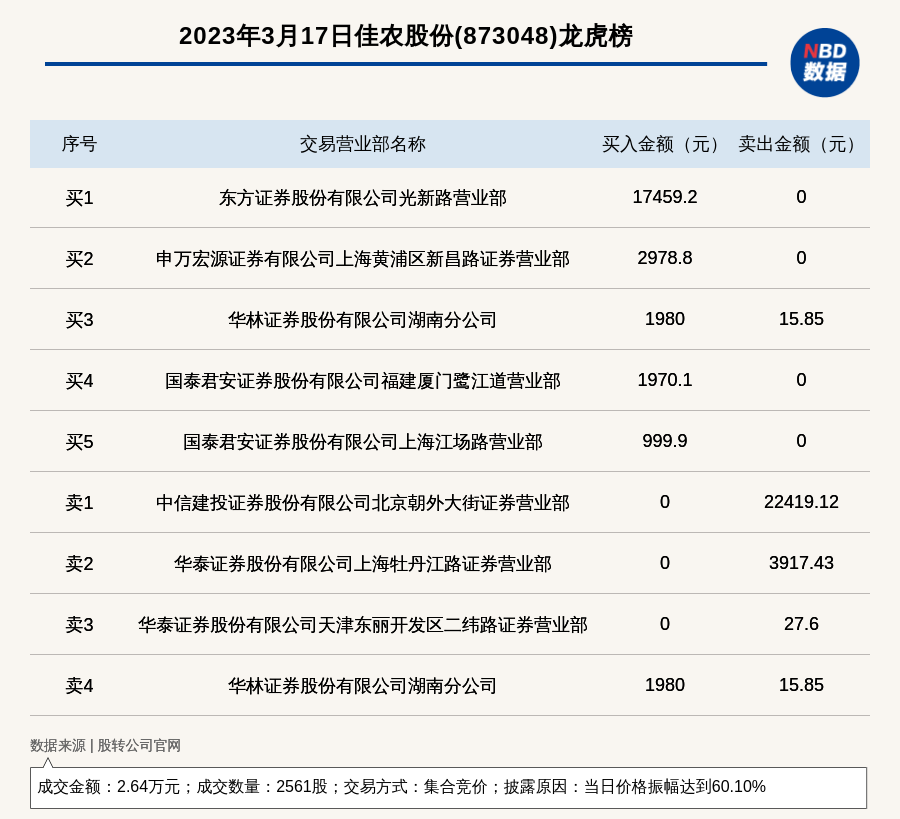Screen dimensions: 900x819
Task: Click the buy amount 0 in 卖3 row
Action: (665, 623)
